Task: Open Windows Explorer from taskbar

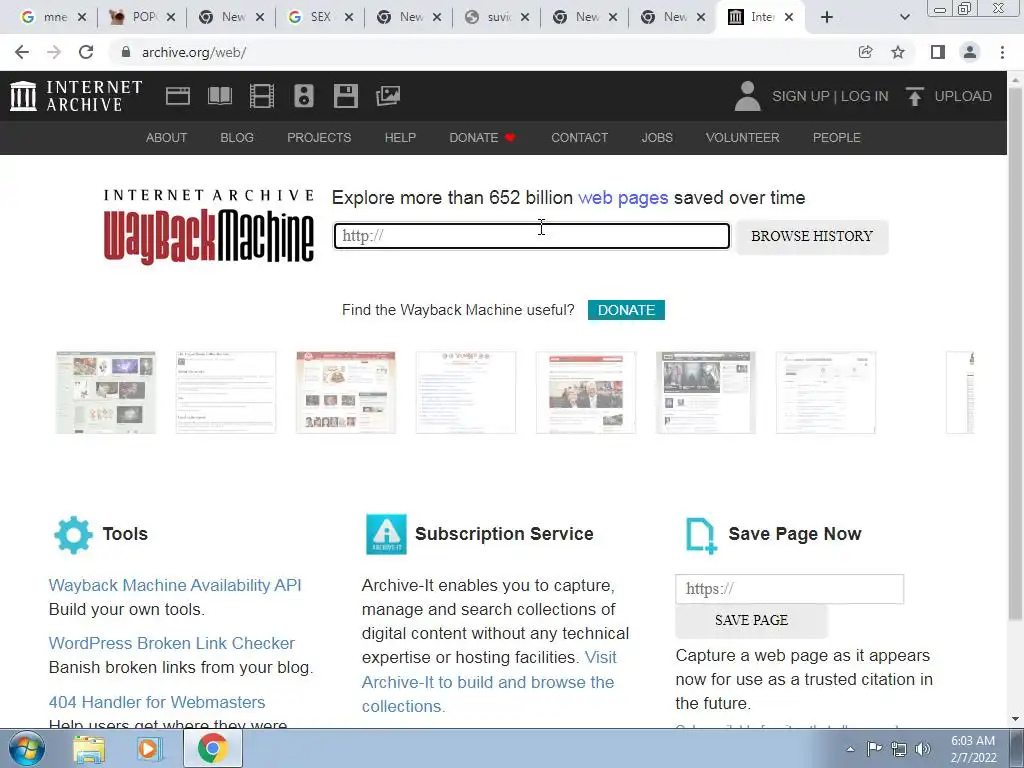Action: pos(89,748)
